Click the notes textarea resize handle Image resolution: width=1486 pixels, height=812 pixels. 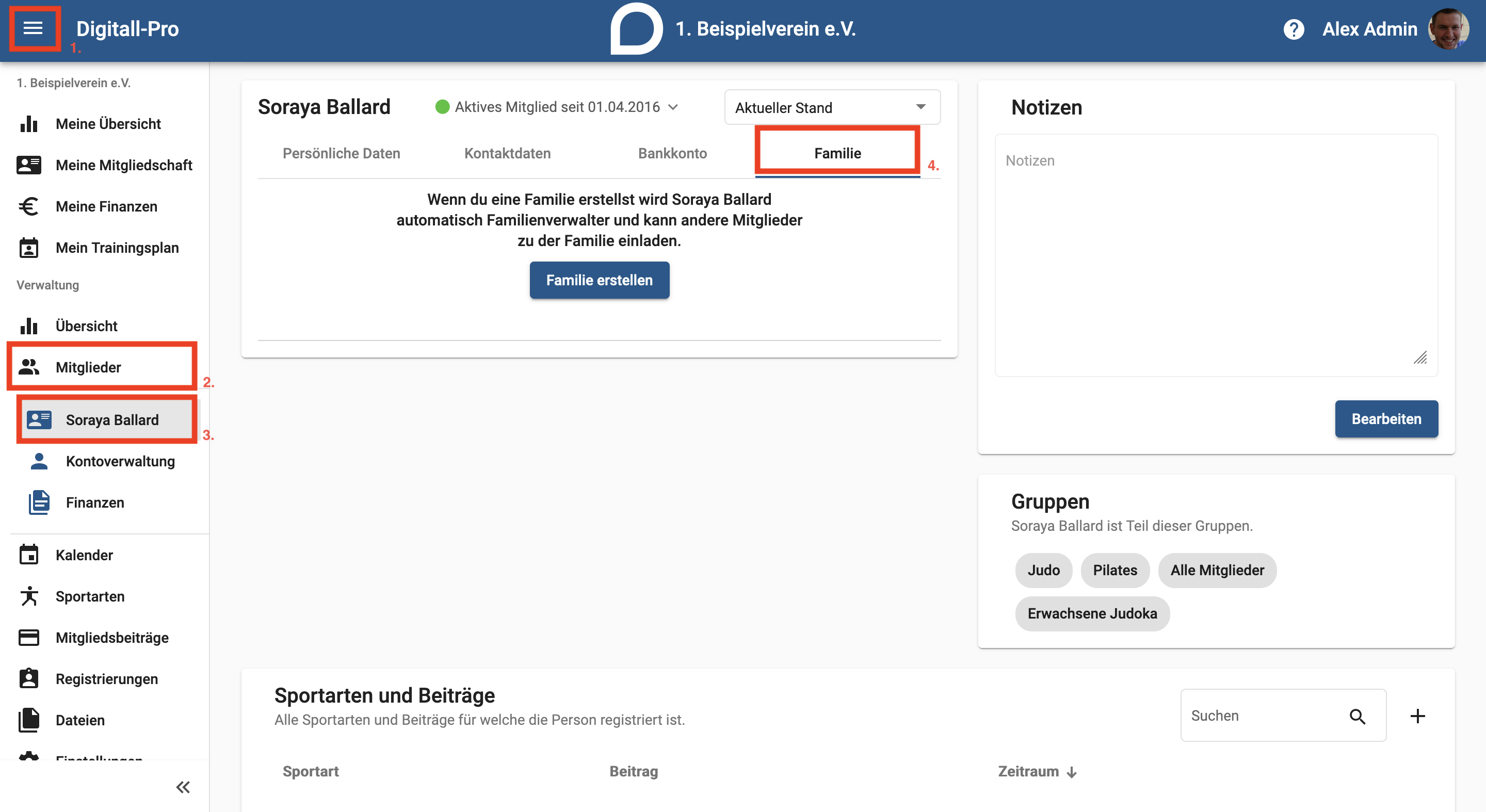(1420, 358)
